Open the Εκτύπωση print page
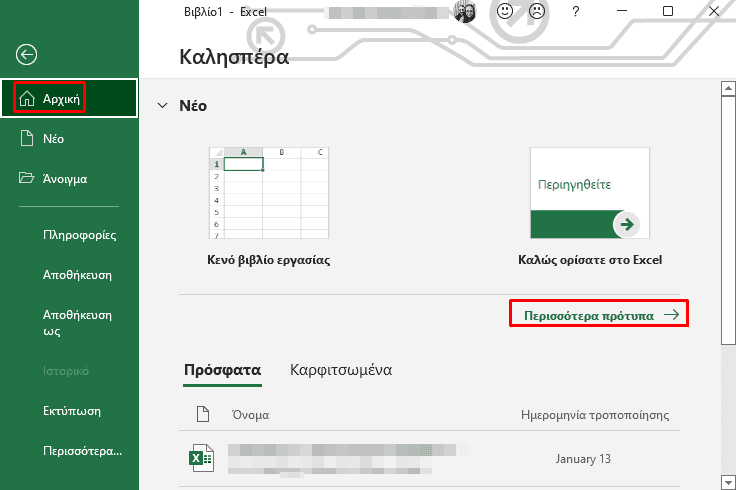The height and width of the screenshot is (490, 736). tap(72, 411)
